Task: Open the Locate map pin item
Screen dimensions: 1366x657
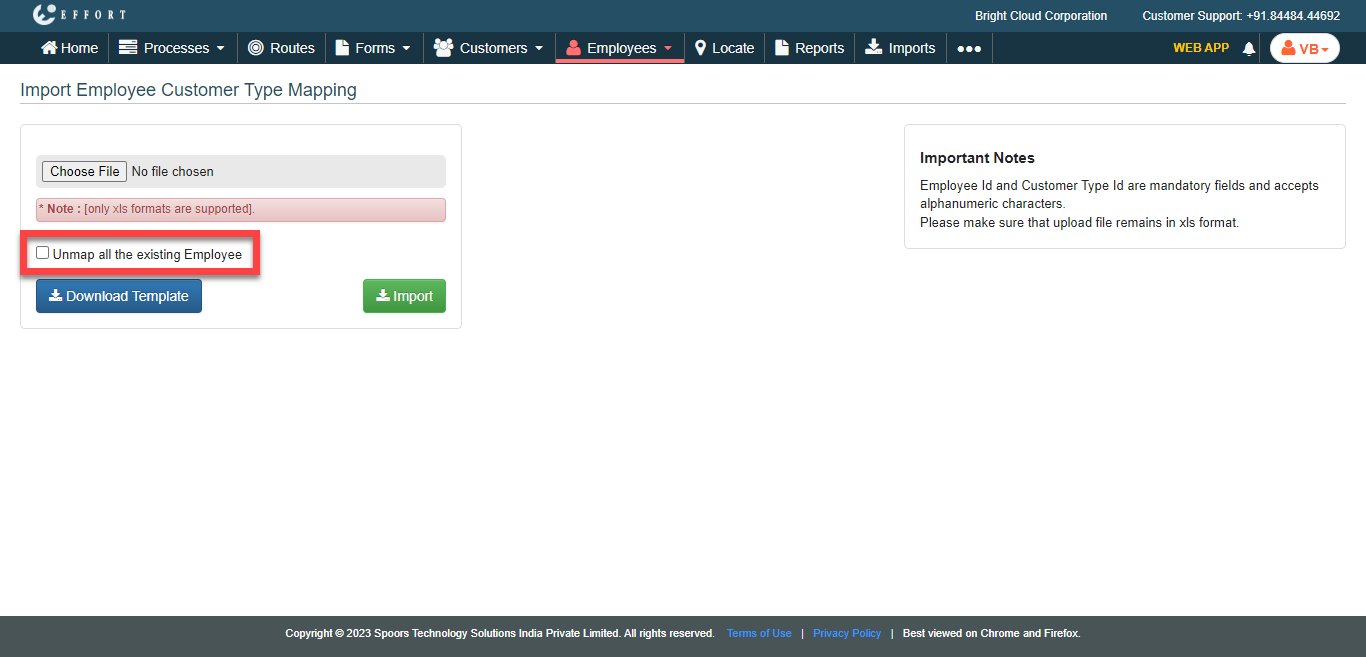Action: (x=724, y=48)
